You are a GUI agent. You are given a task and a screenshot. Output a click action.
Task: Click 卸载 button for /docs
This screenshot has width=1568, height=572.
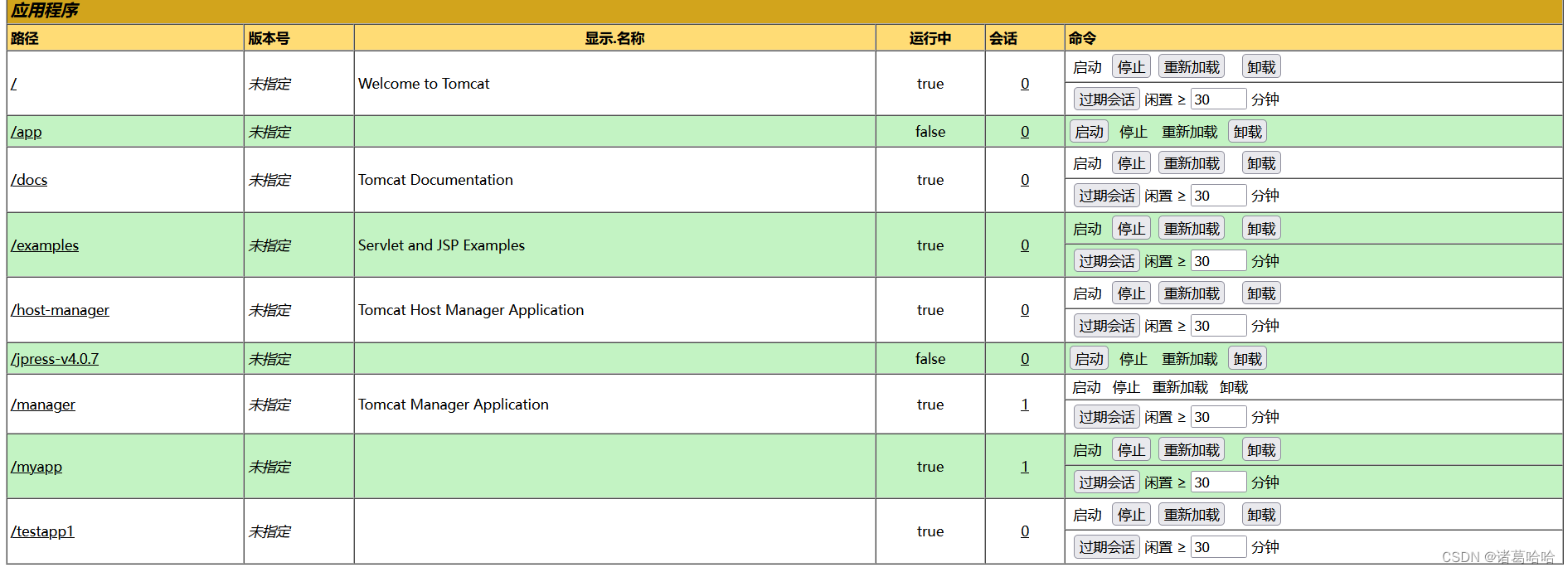pyautogui.click(x=1261, y=163)
